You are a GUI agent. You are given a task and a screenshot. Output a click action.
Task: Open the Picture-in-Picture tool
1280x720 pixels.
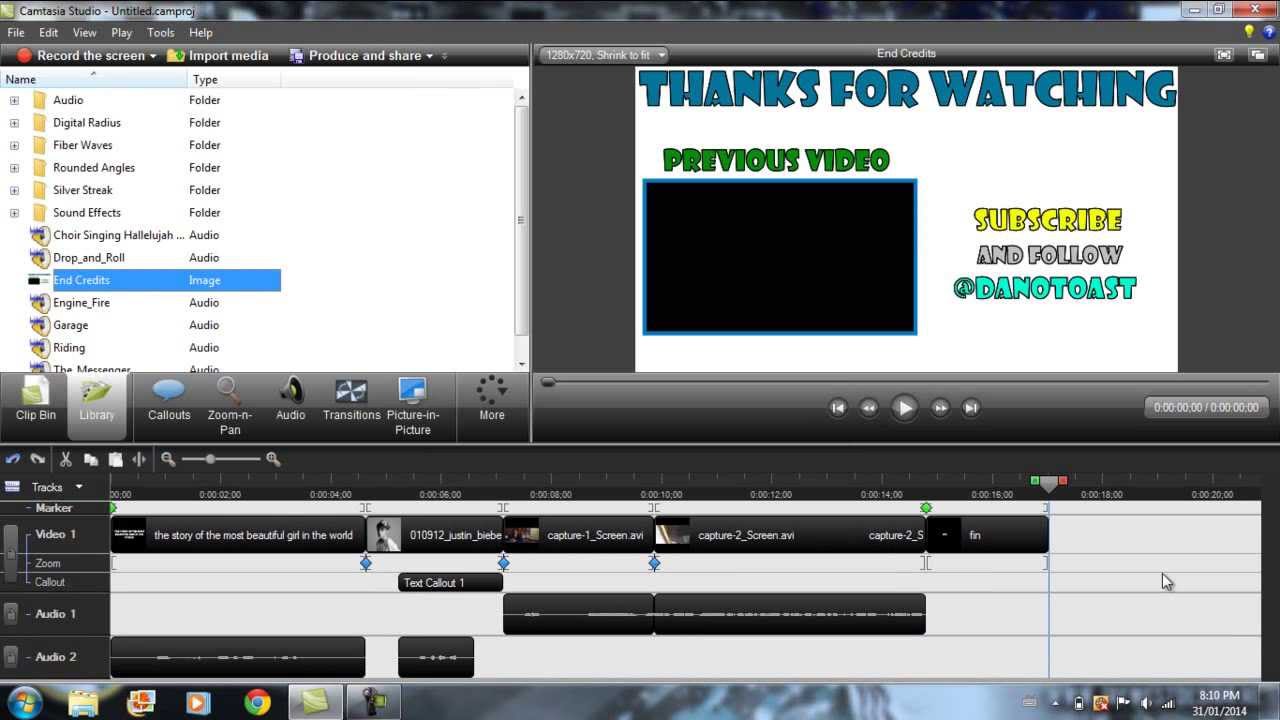point(412,406)
